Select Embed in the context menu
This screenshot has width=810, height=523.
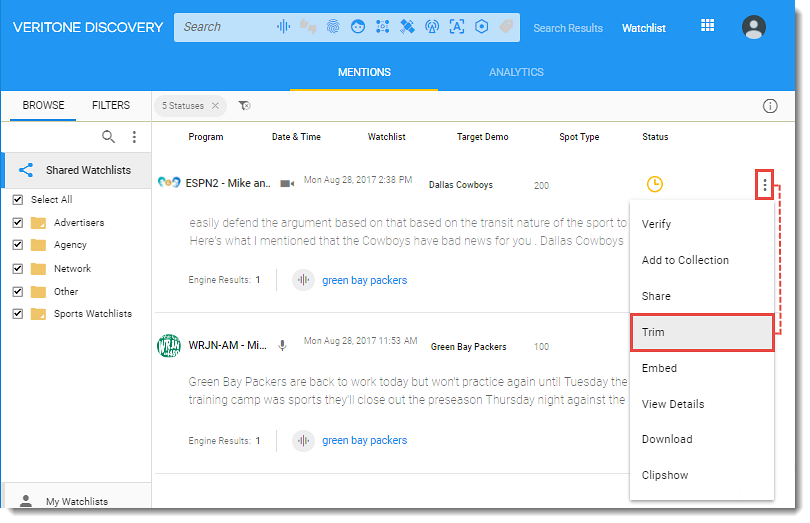(x=702, y=368)
